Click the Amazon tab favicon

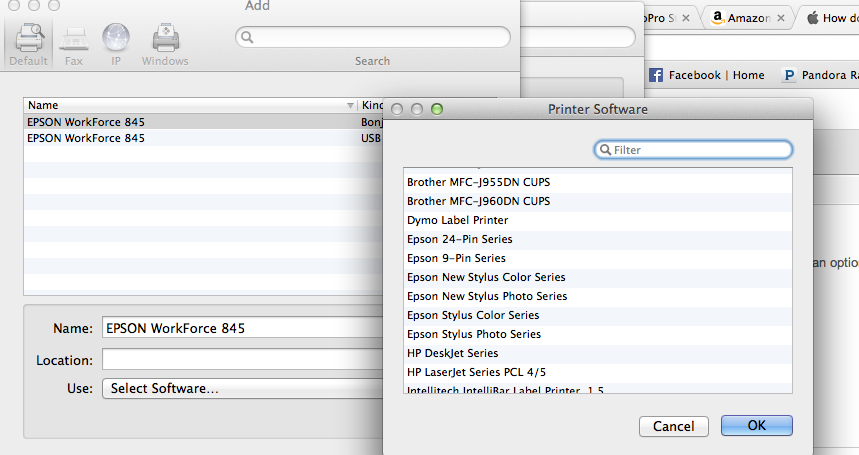point(718,18)
